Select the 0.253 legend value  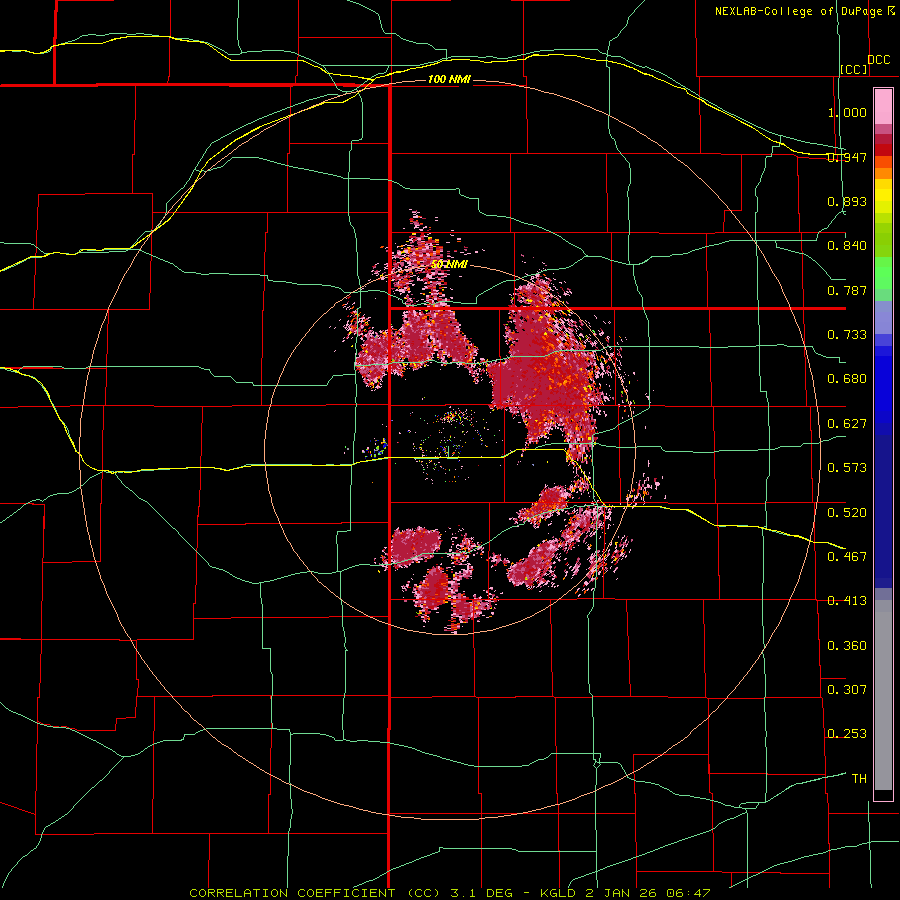pyautogui.click(x=847, y=734)
